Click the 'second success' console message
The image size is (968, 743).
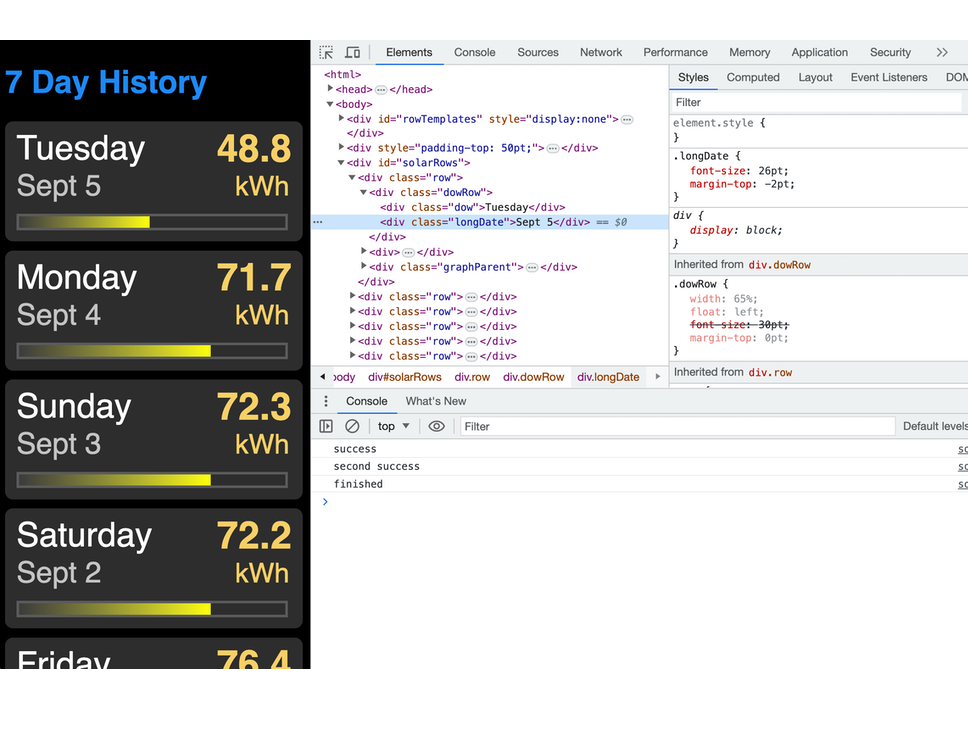pyautogui.click(x=377, y=467)
